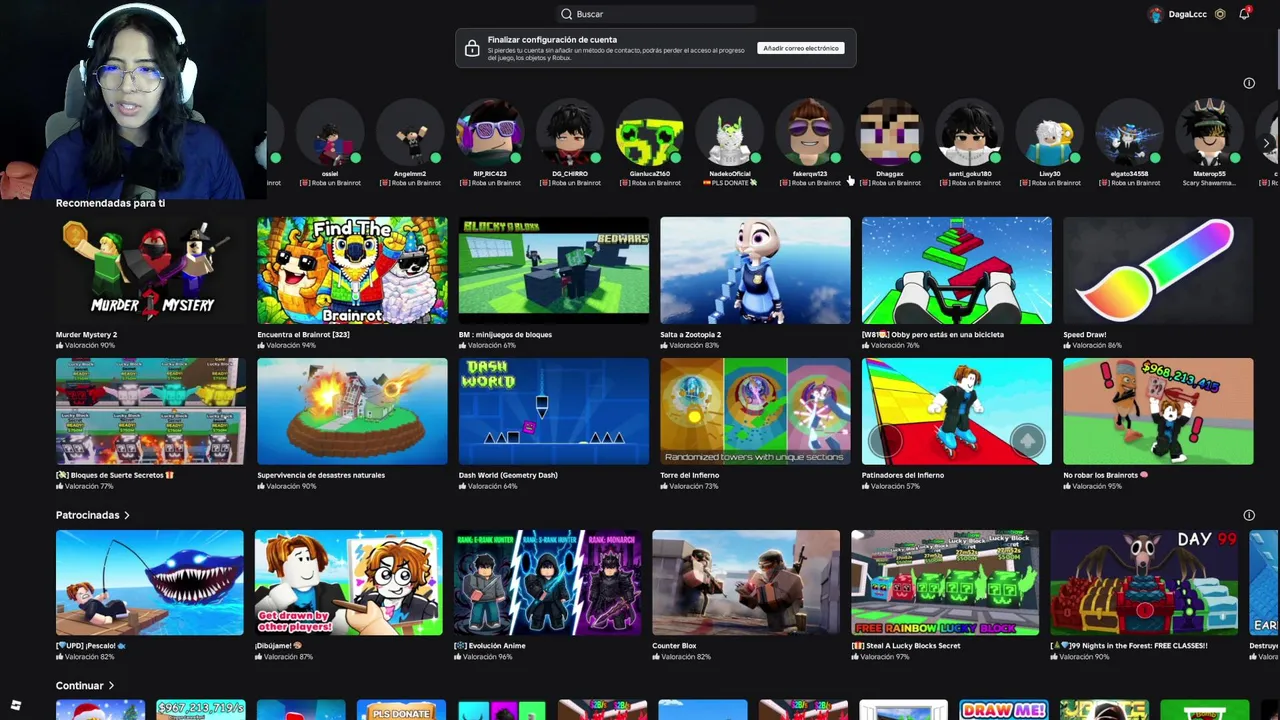1280x720 pixels.
Task: Click the search magnifier icon
Action: click(566, 14)
